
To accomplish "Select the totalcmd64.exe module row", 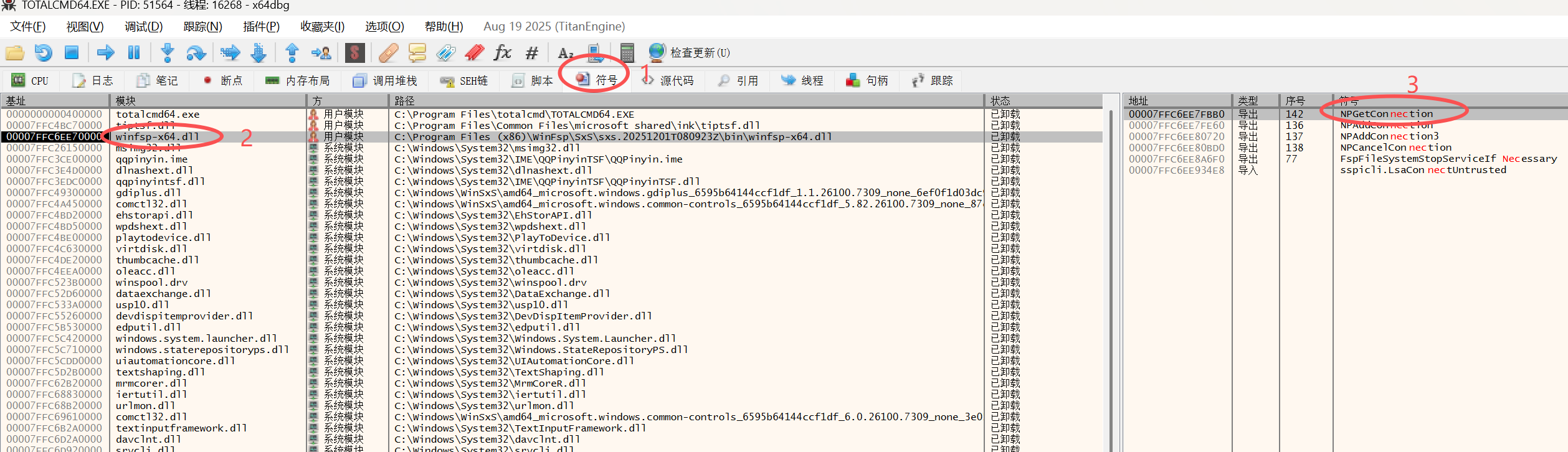I will [552, 115].
